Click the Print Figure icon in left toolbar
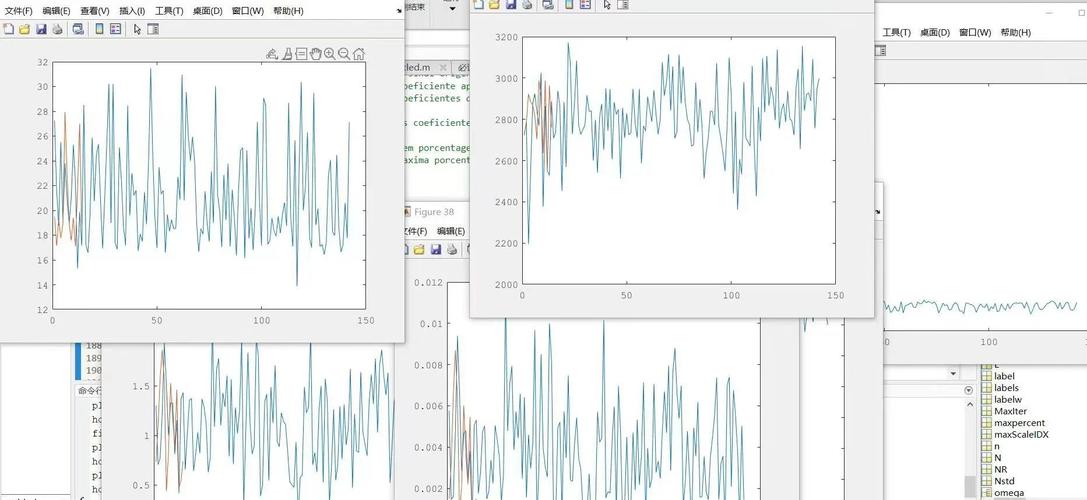1087x500 pixels. click(57, 29)
